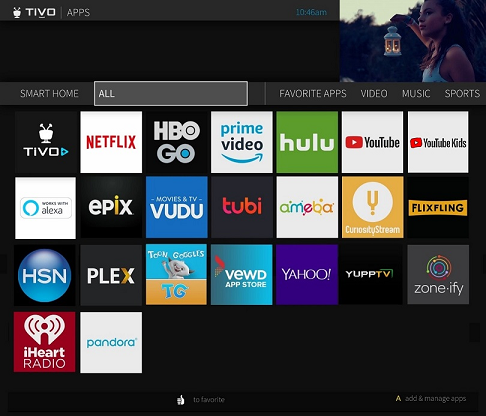Open the Netflix app tile

pos(111,142)
